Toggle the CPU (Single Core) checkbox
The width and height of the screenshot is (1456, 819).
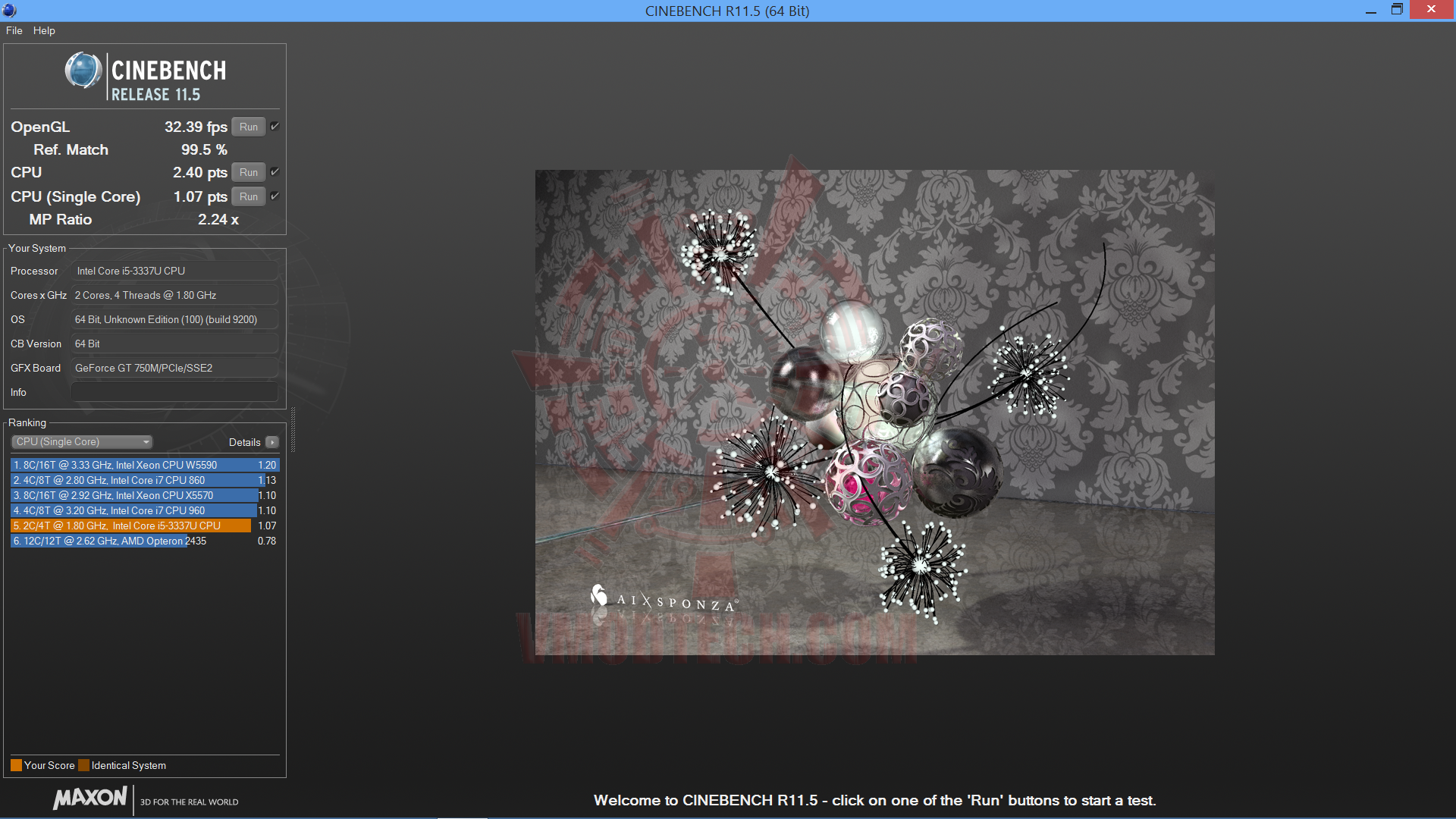coord(275,196)
